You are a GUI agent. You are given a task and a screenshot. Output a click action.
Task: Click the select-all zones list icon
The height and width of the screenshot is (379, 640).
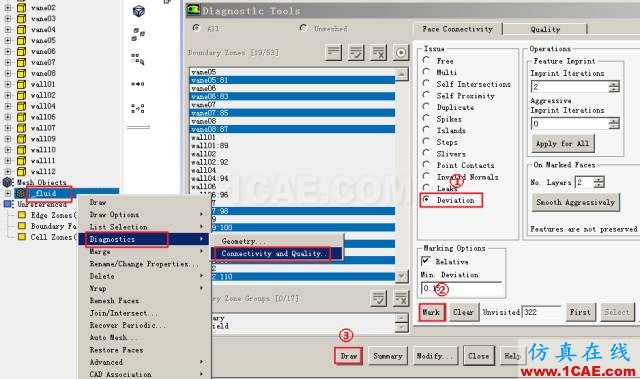356,53
